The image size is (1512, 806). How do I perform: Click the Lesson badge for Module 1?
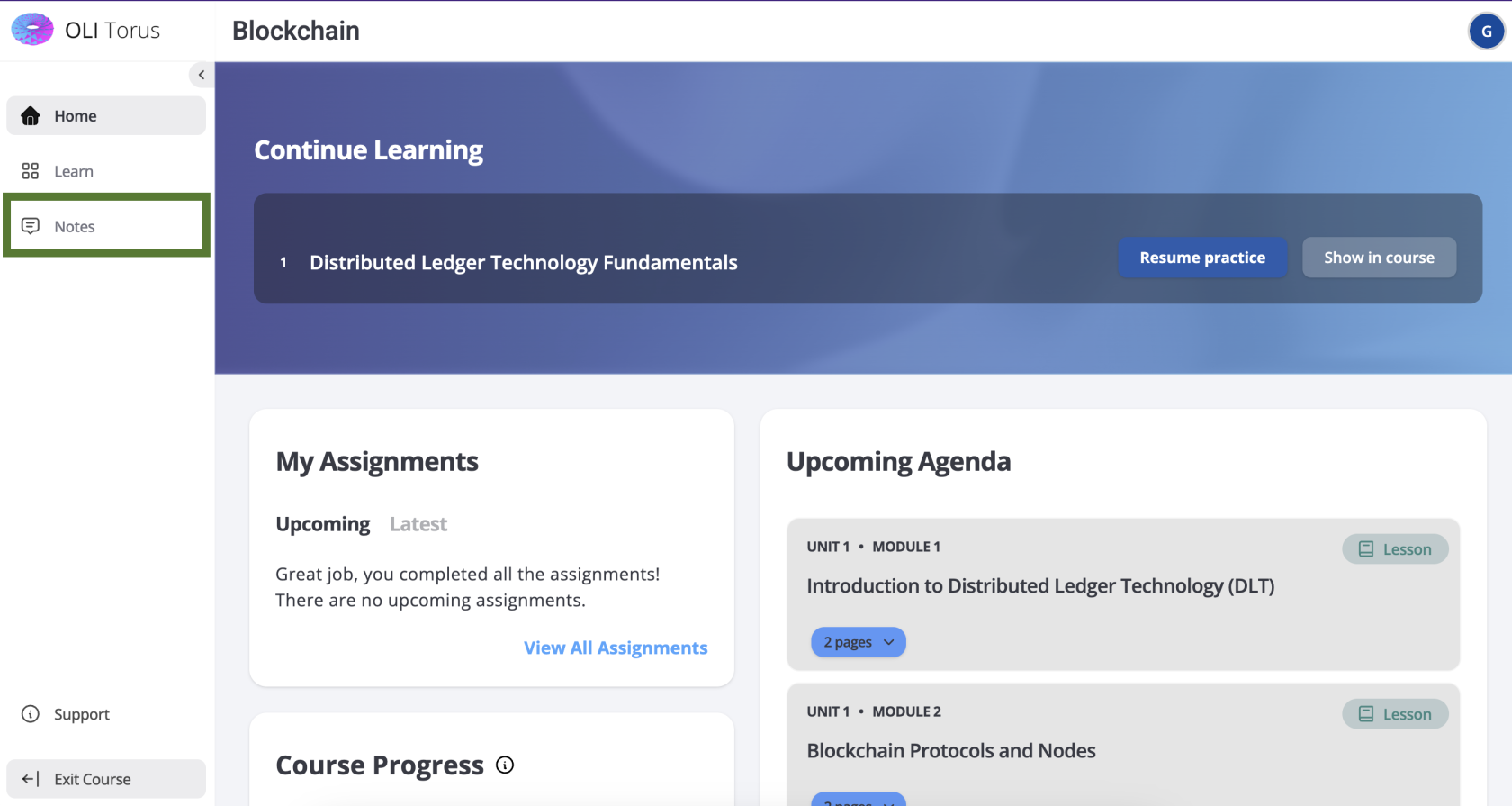(x=1394, y=549)
